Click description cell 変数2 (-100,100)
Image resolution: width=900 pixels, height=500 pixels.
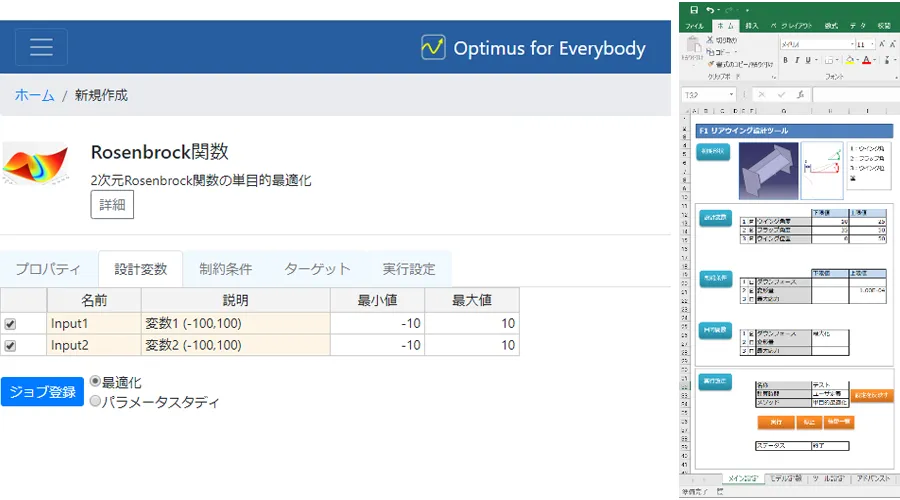pyautogui.click(x=235, y=346)
